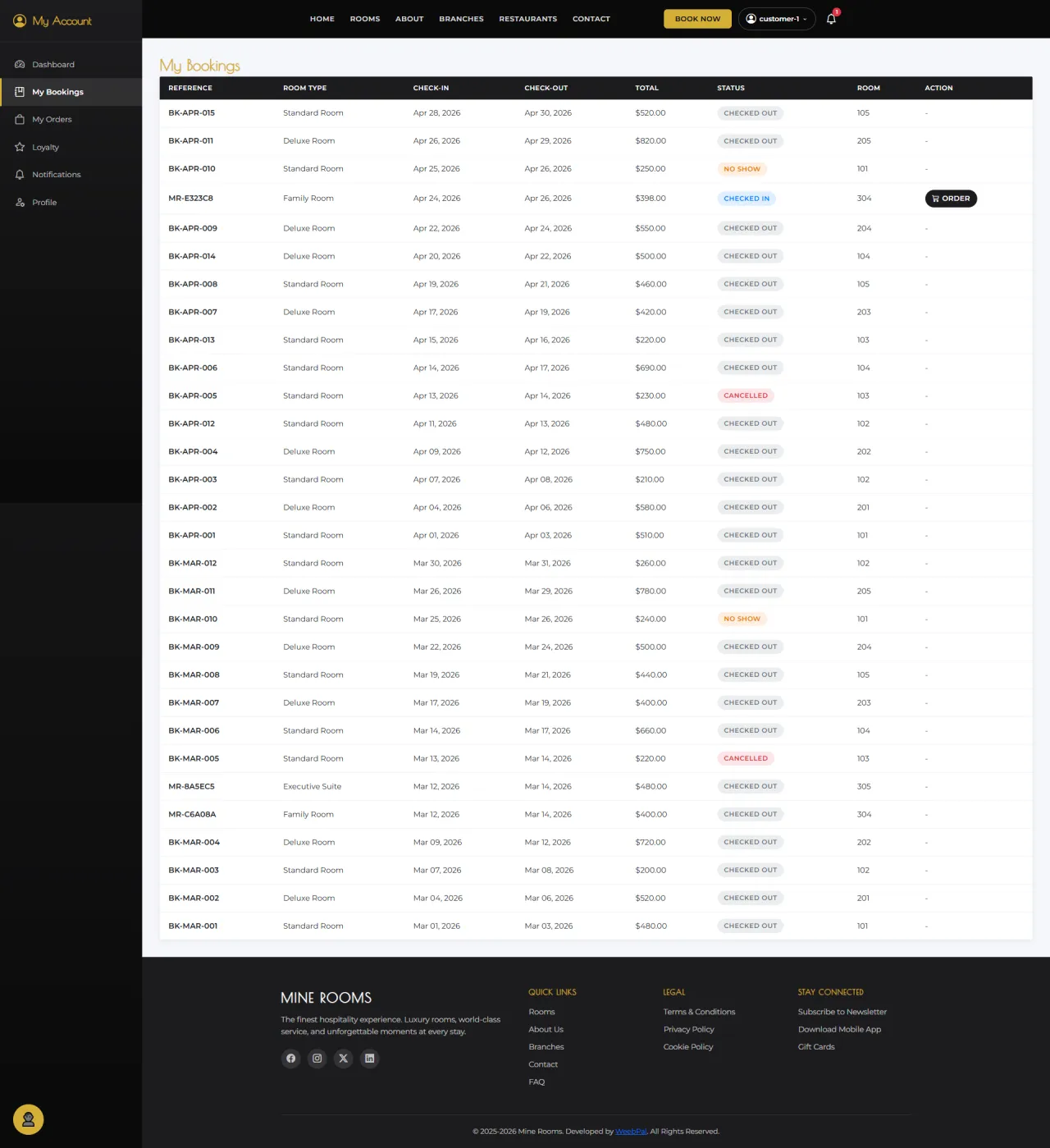Open the Branches nav item
The image size is (1050, 1148).
[x=461, y=19]
